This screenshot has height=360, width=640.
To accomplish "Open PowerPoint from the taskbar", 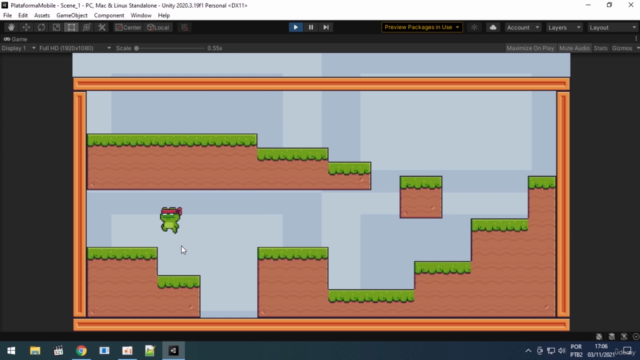I will coord(127,351).
